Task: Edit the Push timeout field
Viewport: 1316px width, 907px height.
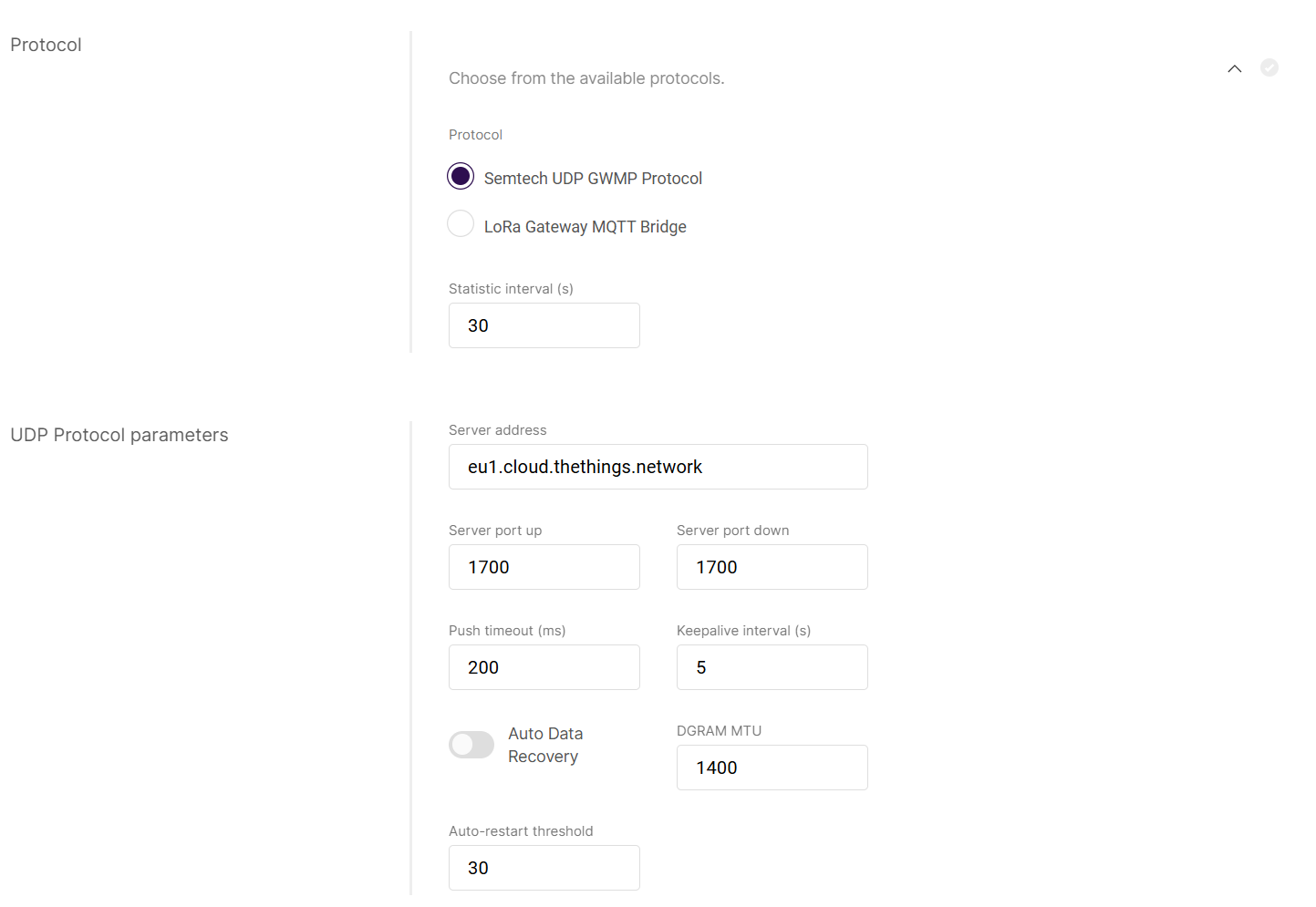Action: coord(544,667)
